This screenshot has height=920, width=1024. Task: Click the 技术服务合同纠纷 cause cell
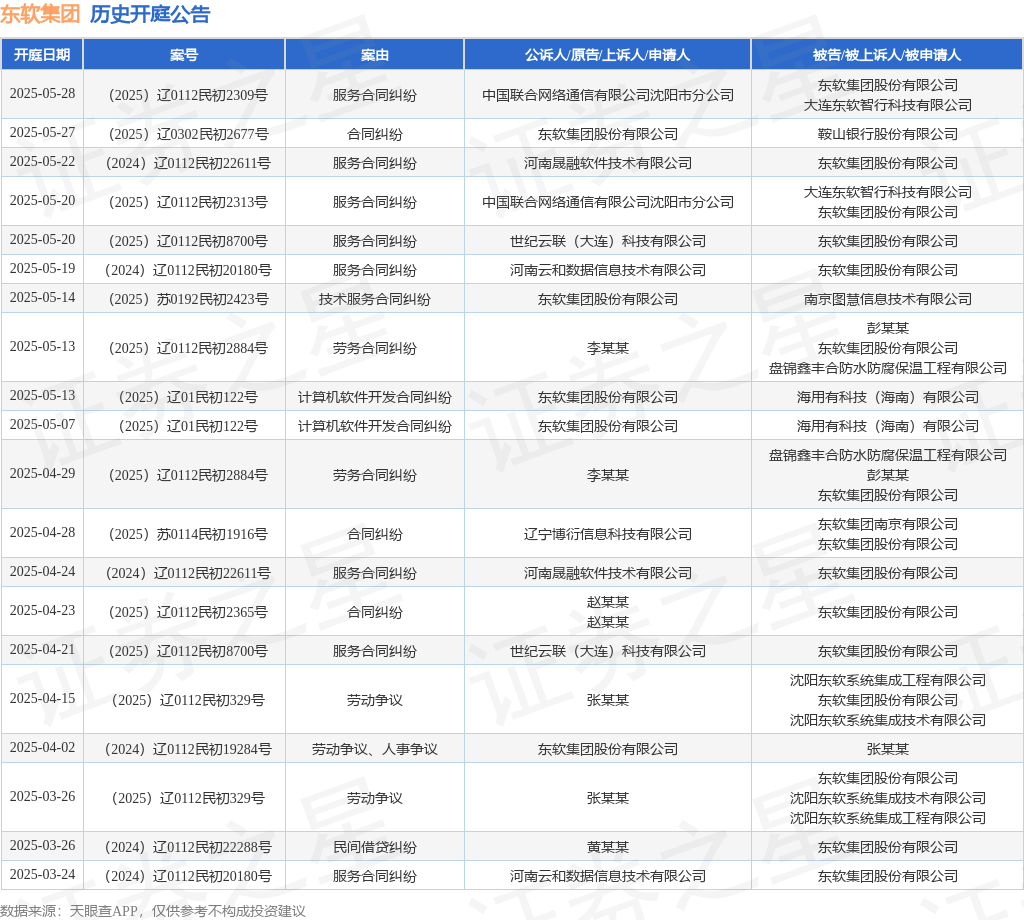374,300
